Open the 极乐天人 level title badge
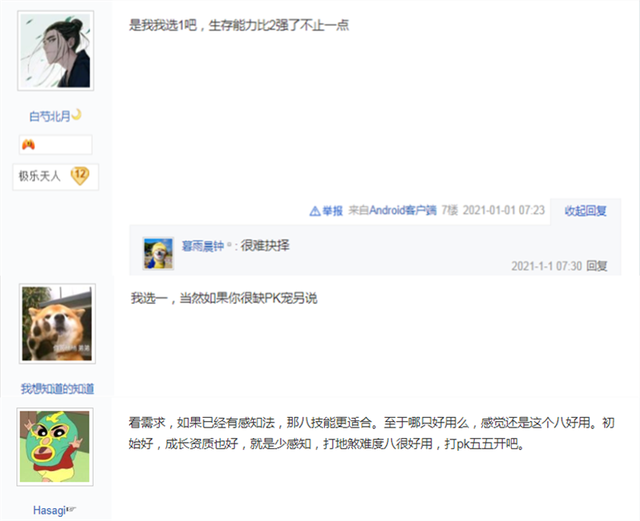640x521 pixels. tap(56, 177)
